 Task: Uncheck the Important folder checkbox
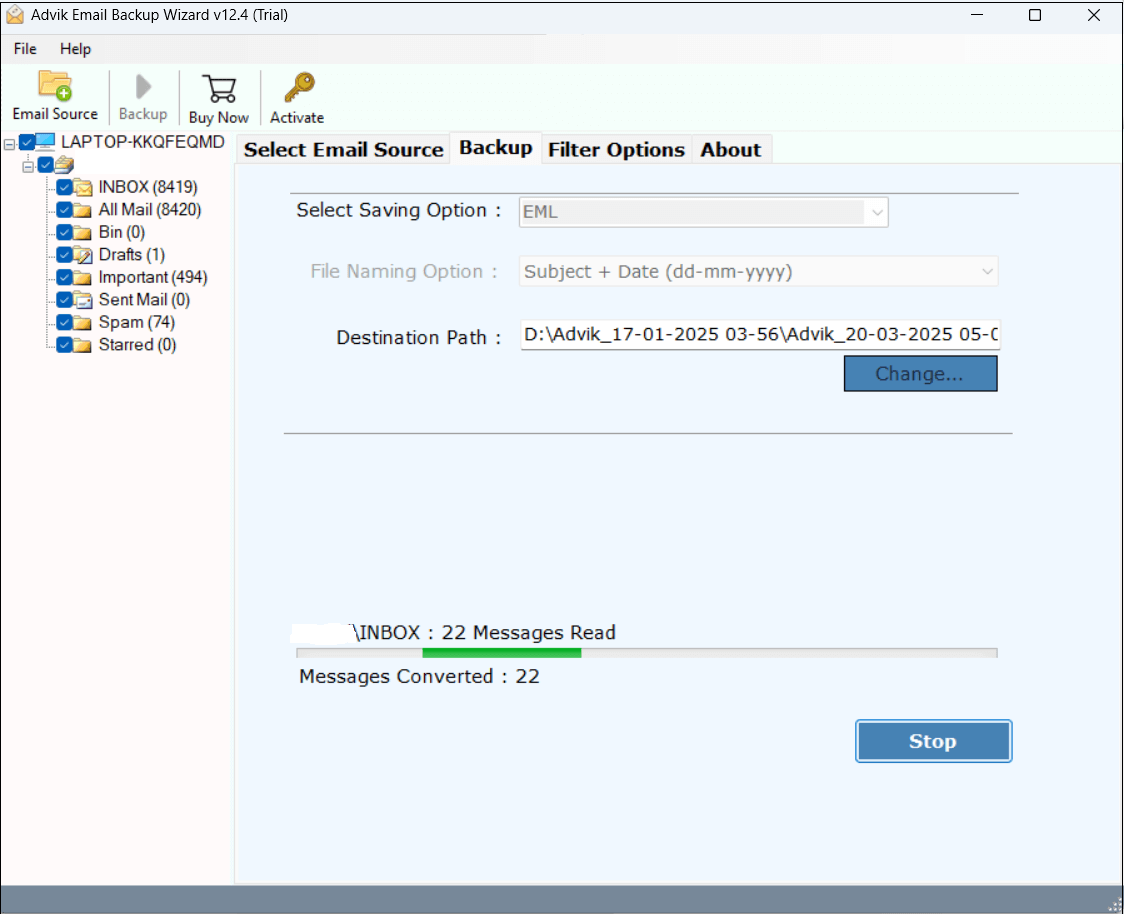coord(64,277)
